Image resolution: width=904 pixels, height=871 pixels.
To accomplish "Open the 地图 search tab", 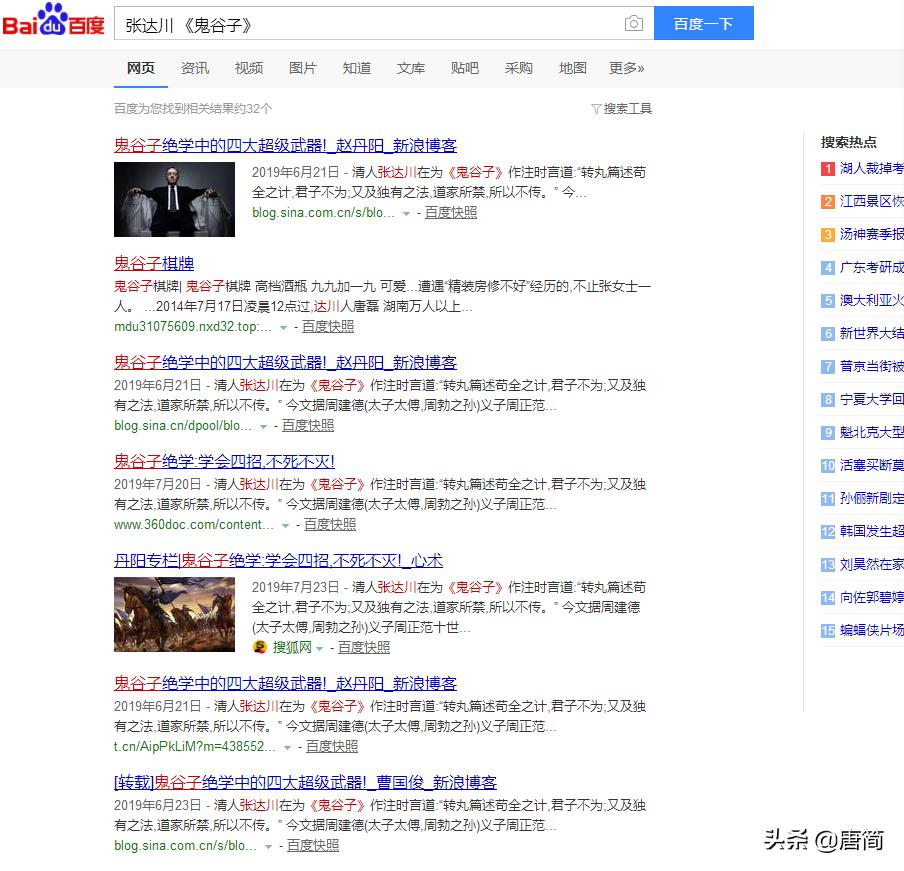I will tap(572, 68).
